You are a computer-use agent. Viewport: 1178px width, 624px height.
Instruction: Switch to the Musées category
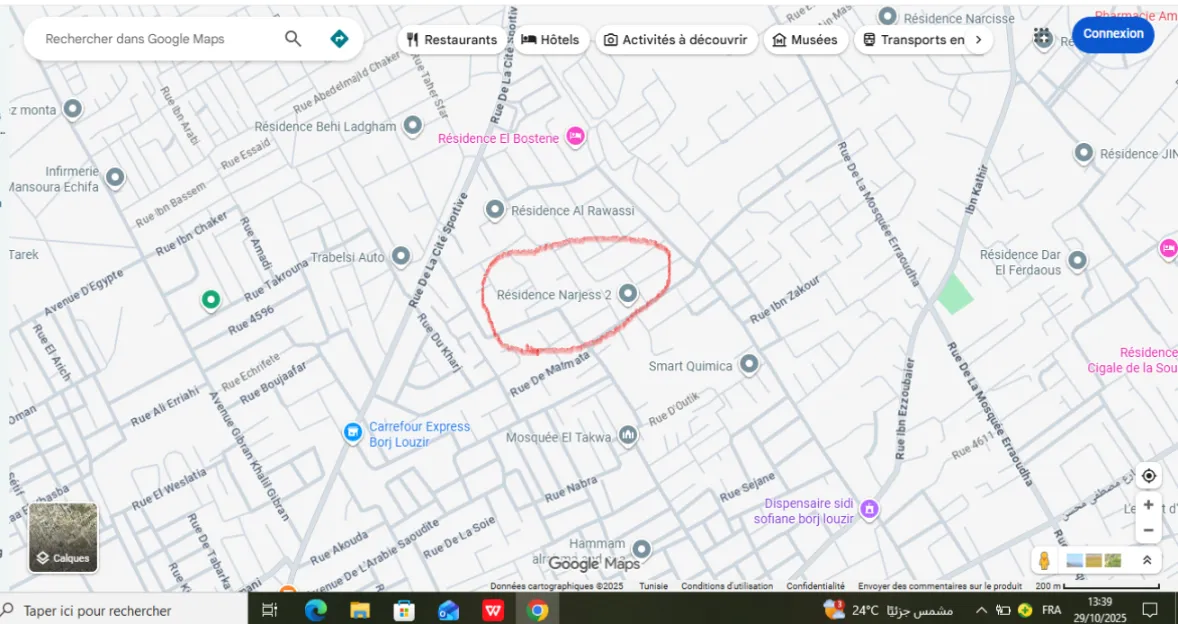click(806, 39)
